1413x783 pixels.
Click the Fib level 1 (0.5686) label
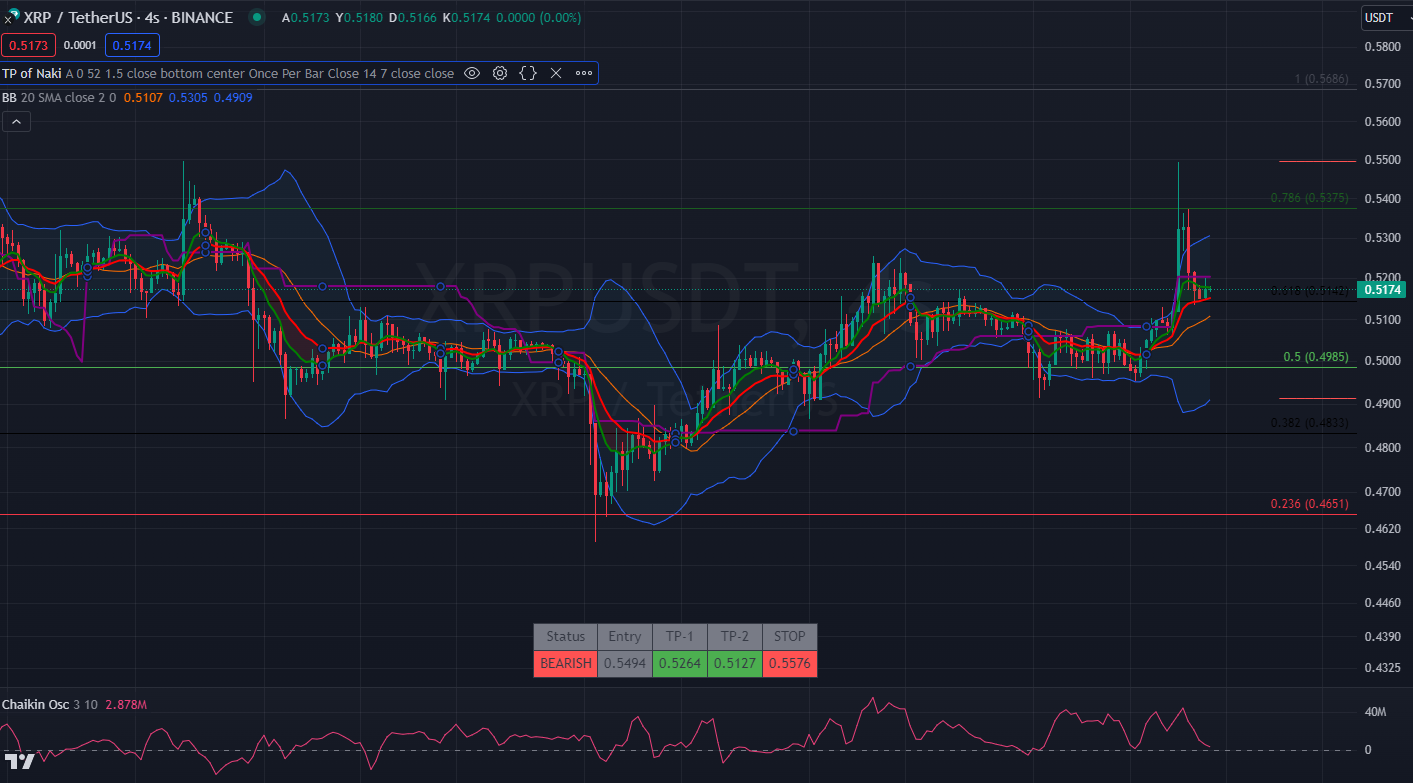tap(1321, 79)
